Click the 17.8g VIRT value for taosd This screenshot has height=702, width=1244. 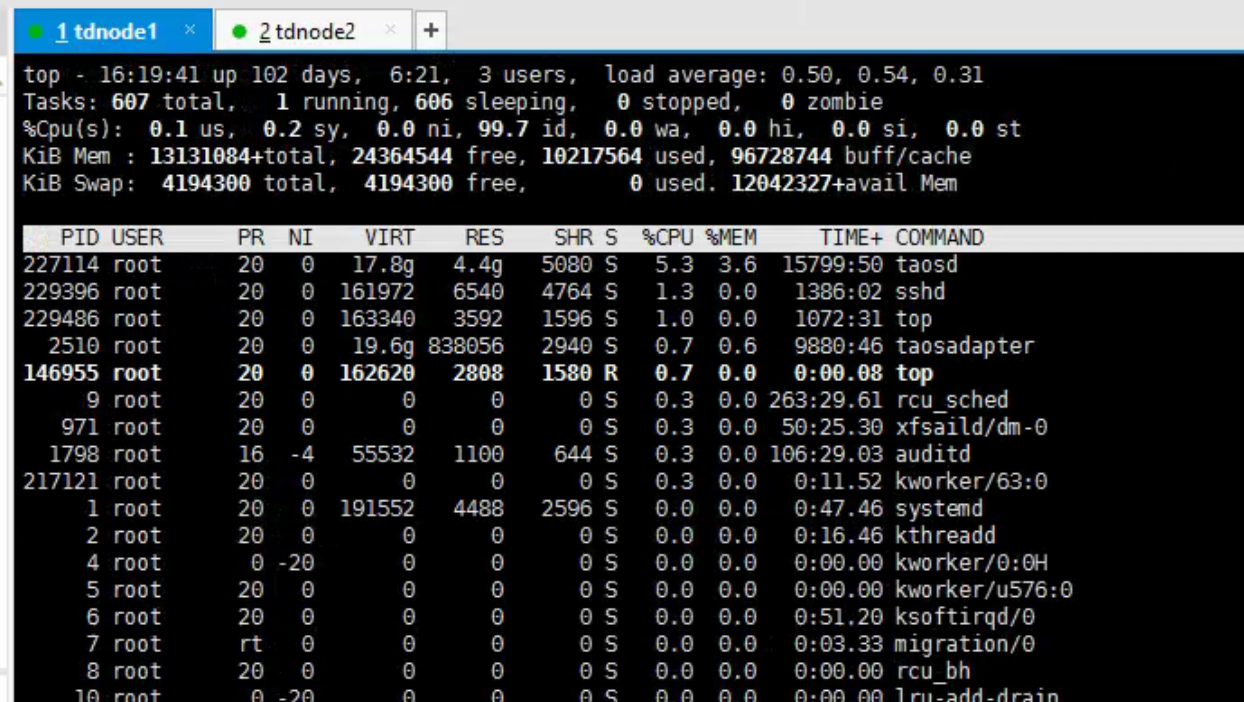tap(383, 265)
